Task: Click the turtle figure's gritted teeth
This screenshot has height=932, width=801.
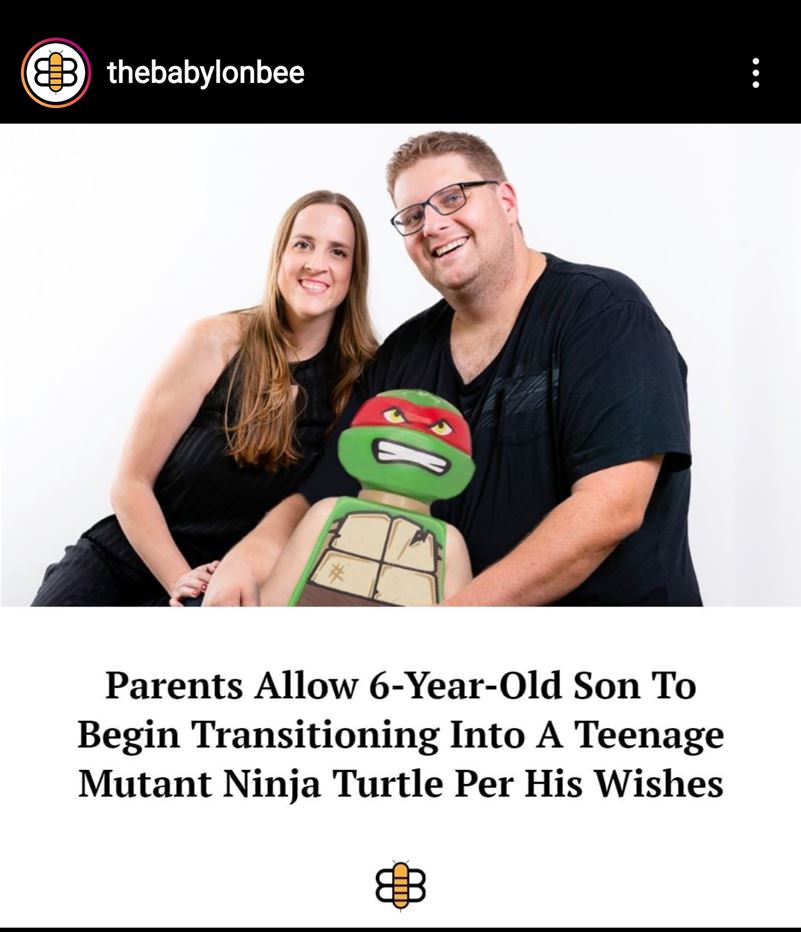Action: [x=413, y=456]
